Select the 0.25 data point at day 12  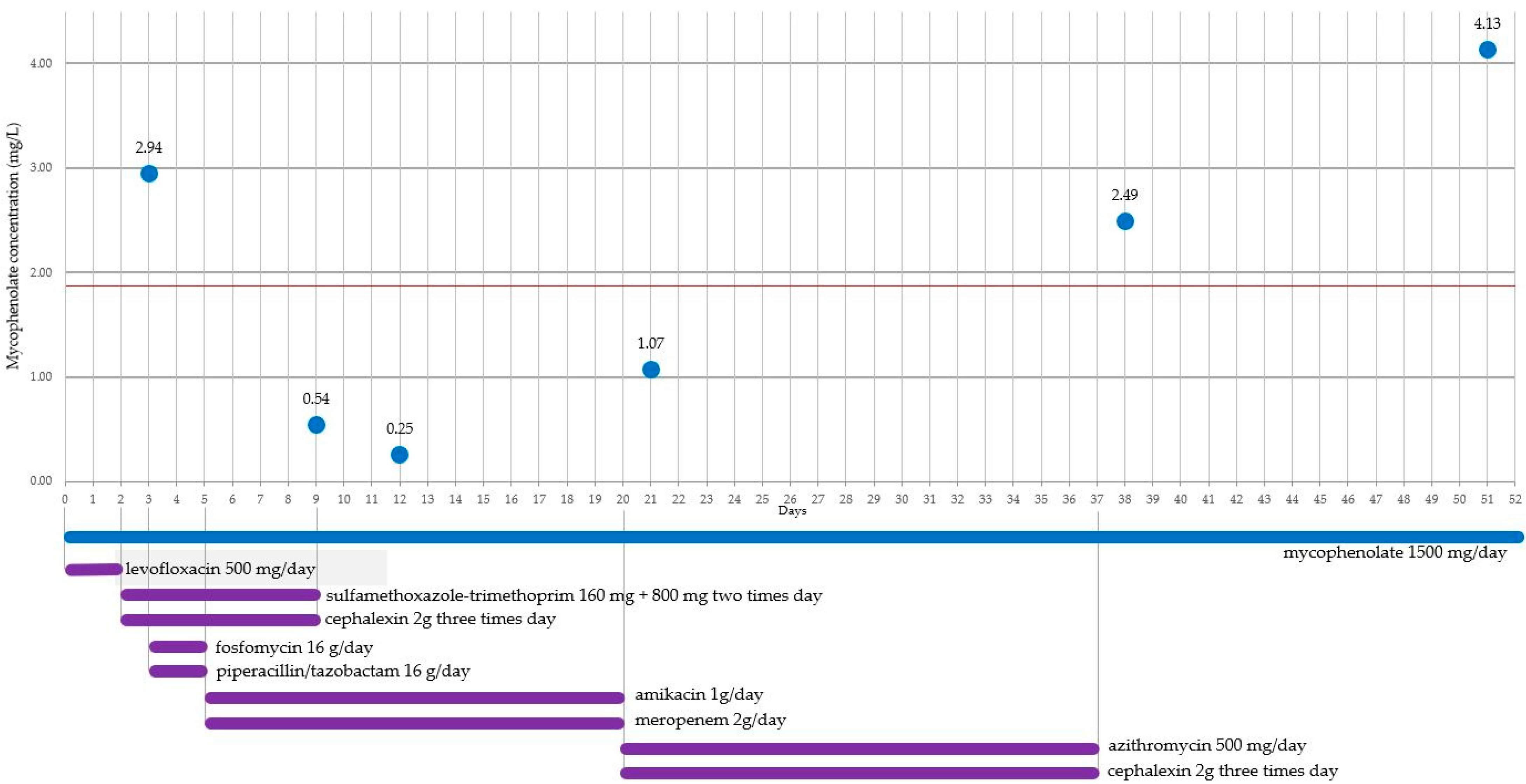[x=399, y=455]
